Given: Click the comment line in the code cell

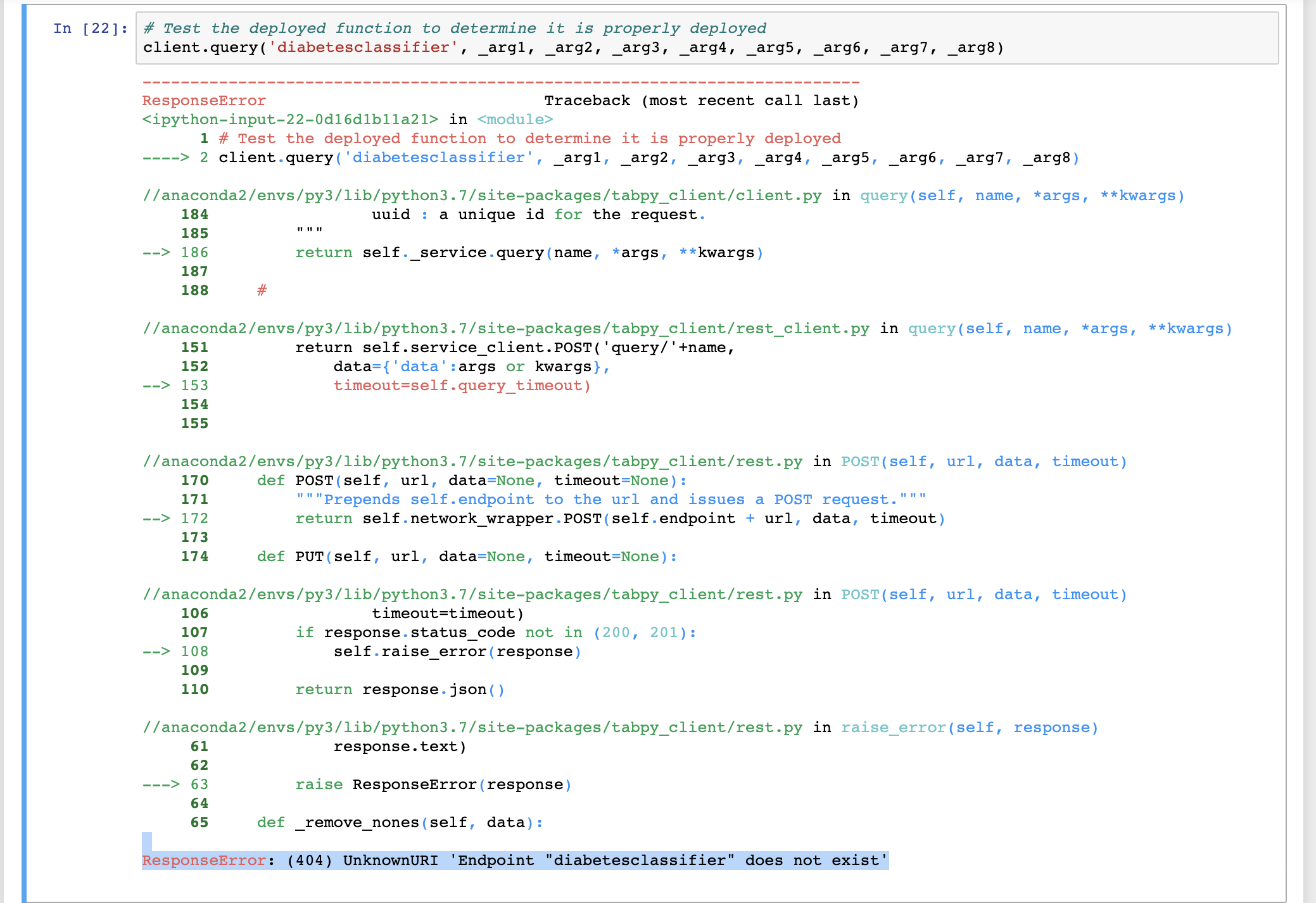Looking at the screenshot, I should click(x=454, y=28).
